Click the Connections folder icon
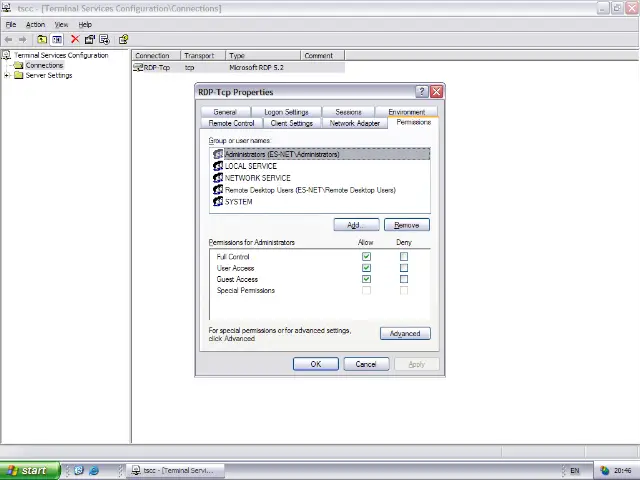 pos(18,65)
